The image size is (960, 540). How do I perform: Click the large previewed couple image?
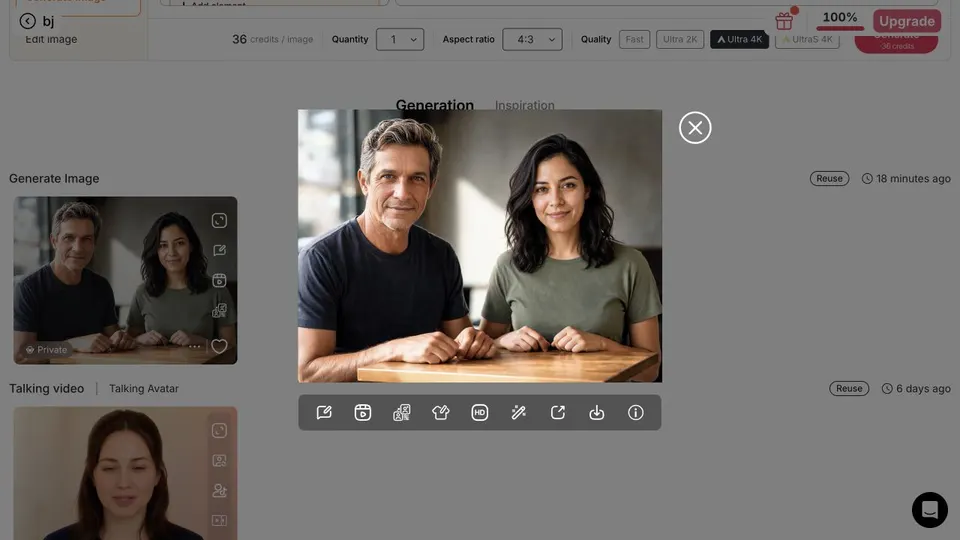[x=480, y=246]
